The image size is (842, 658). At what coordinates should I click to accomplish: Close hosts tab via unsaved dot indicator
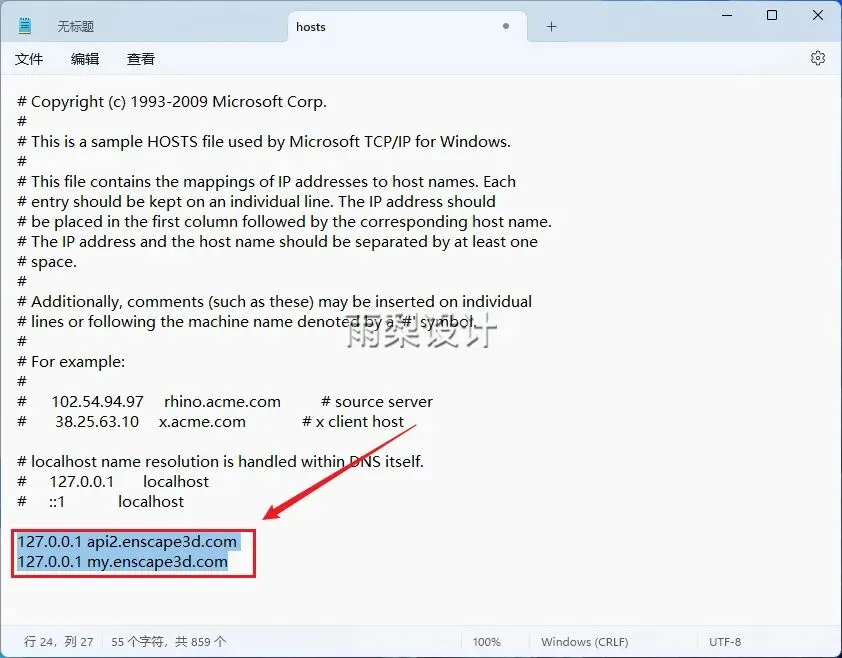505,26
